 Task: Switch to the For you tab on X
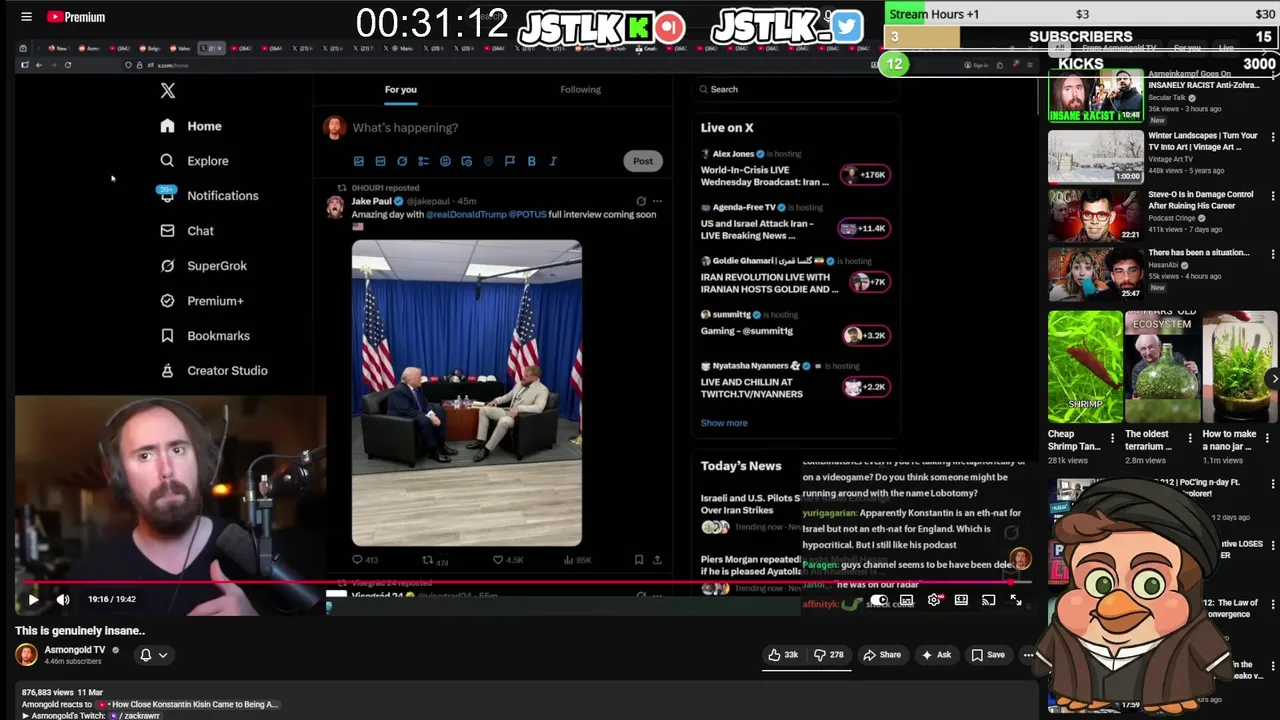(x=400, y=90)
